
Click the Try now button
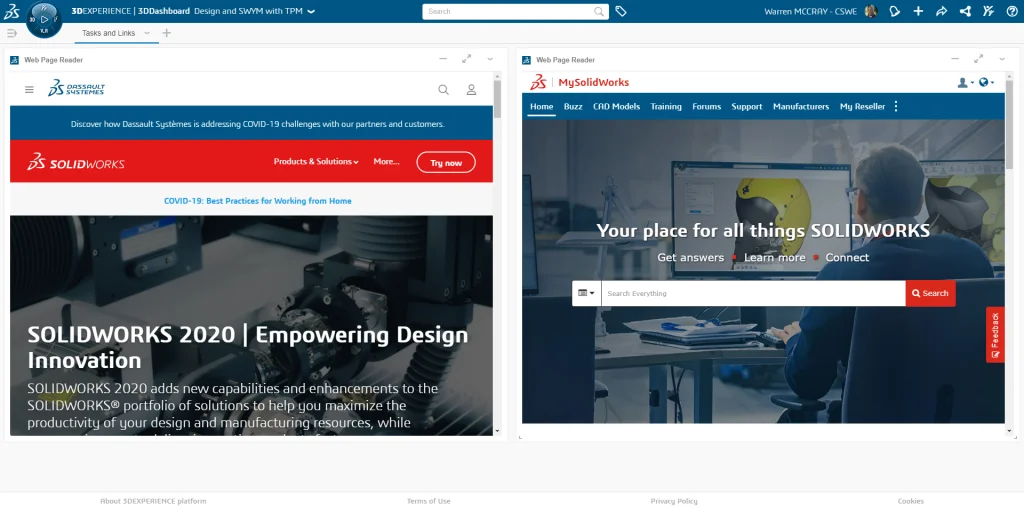pyautogui.click(x=446, y=163)
